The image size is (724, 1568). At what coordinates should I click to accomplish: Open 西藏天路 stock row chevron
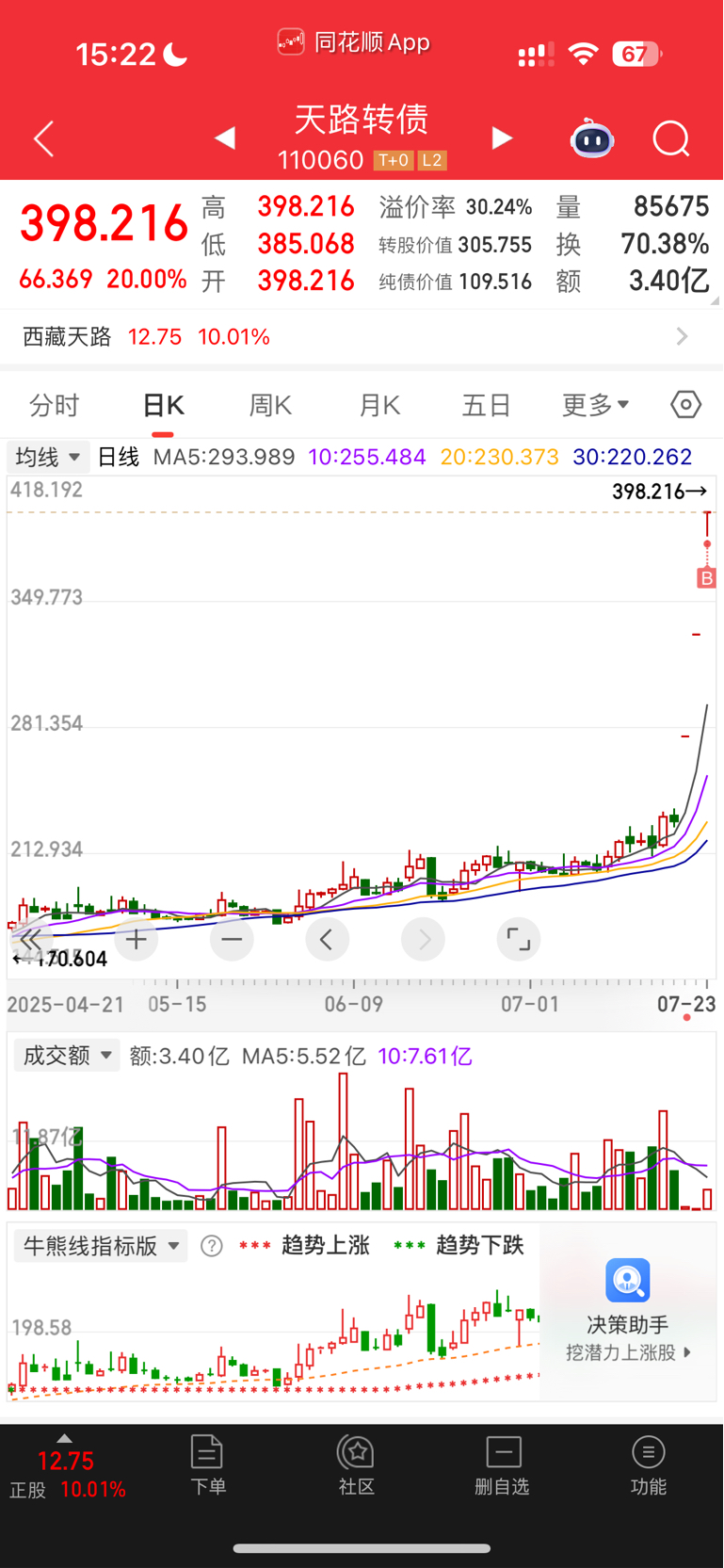click(x=683, y=336)
